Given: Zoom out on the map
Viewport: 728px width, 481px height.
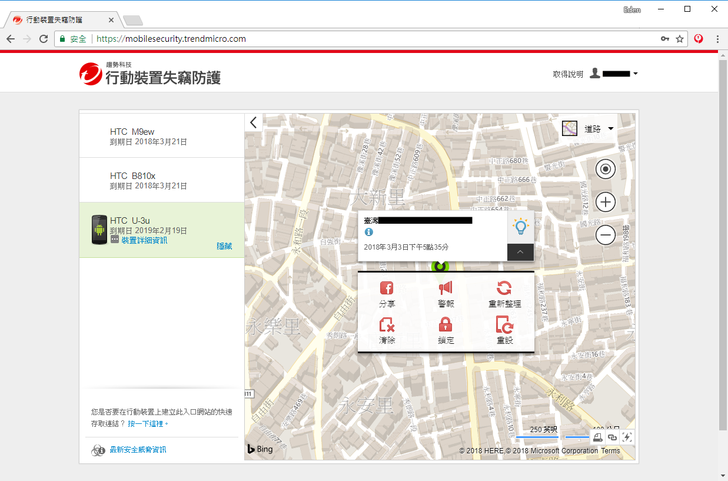Looking at the screenshot, I should click(x=605, y=235).
